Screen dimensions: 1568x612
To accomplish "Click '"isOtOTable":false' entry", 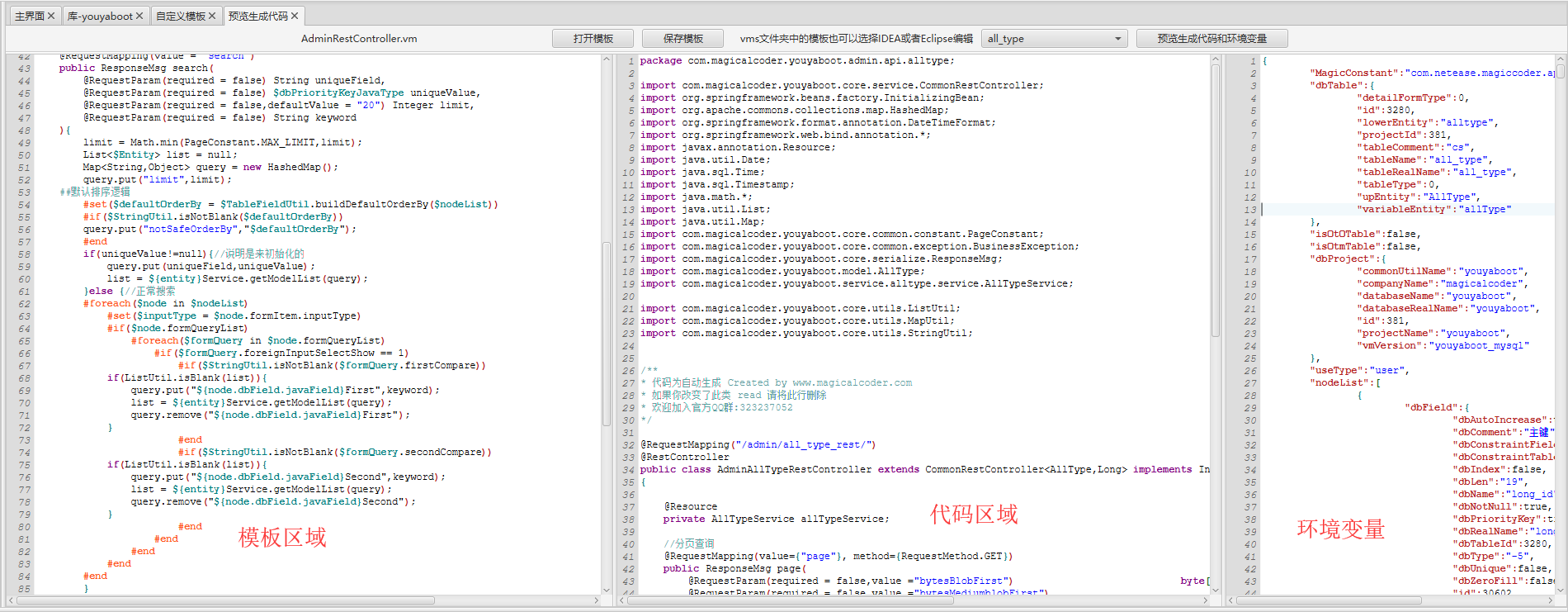I will click(1365, 234).
